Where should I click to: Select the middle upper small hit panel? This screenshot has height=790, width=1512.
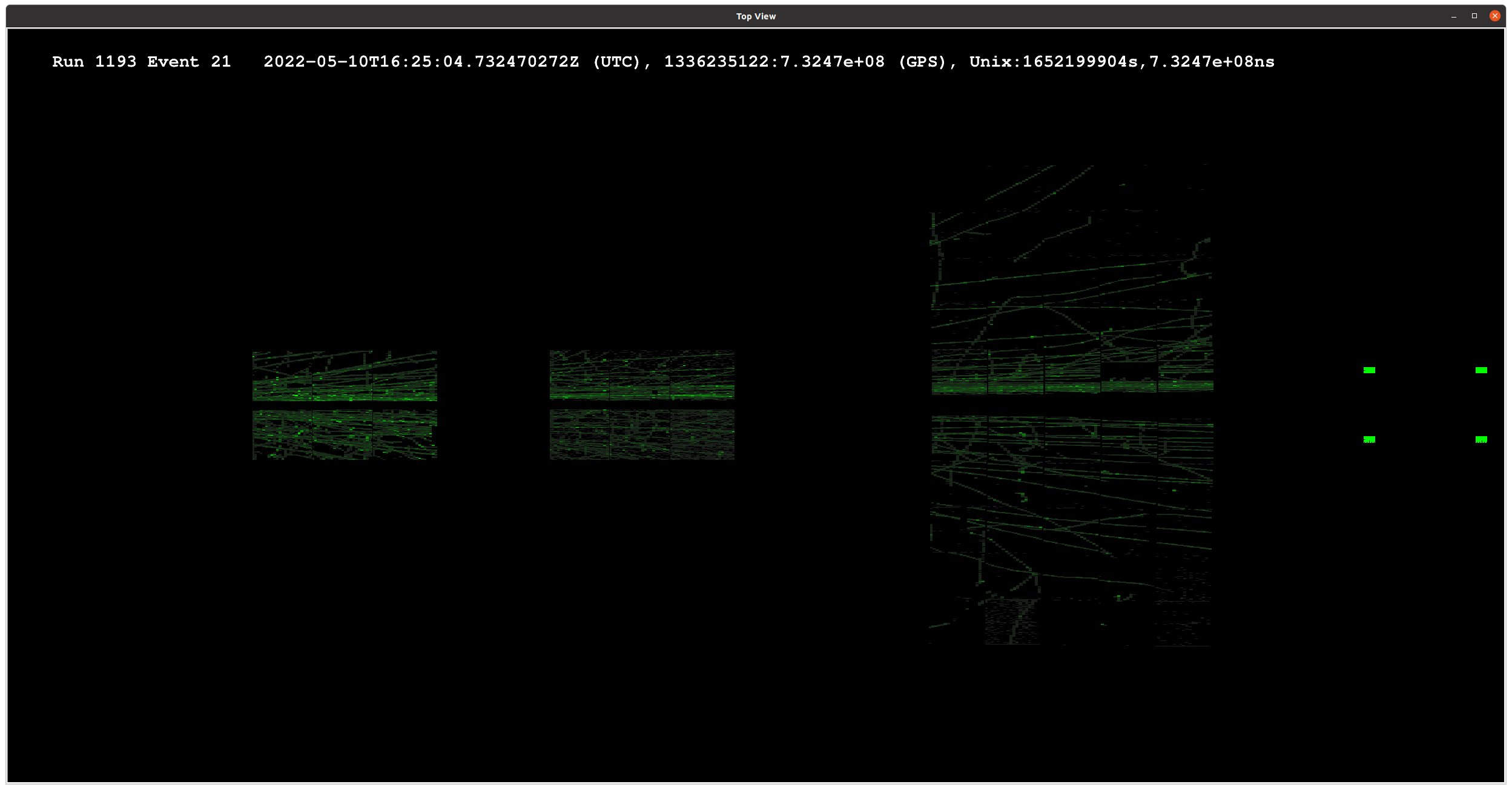pos(641,375)
